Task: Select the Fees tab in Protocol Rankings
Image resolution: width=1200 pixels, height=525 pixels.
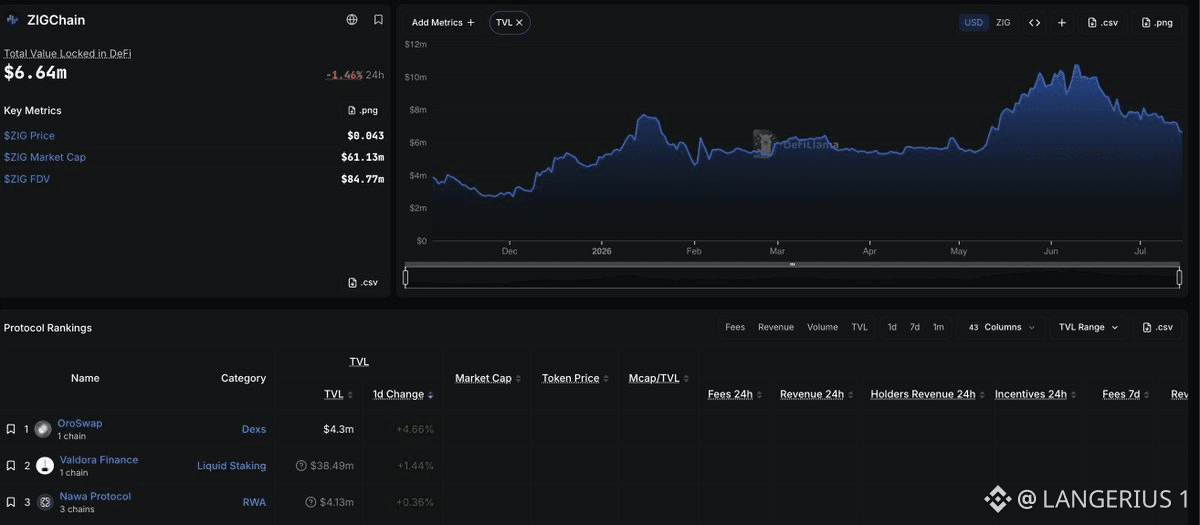Action: [x=735, y=327]
